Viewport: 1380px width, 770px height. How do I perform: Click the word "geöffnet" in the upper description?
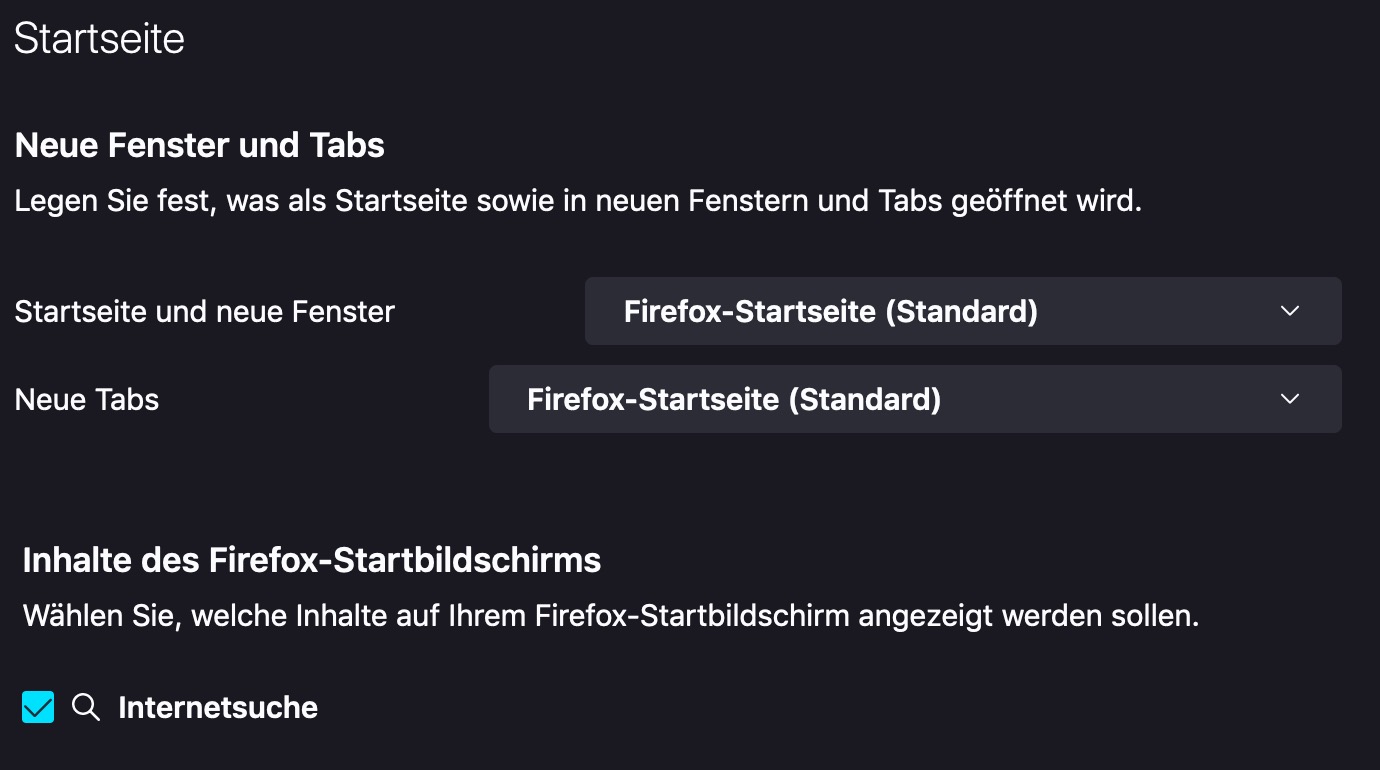click(x=1011, y=202)
